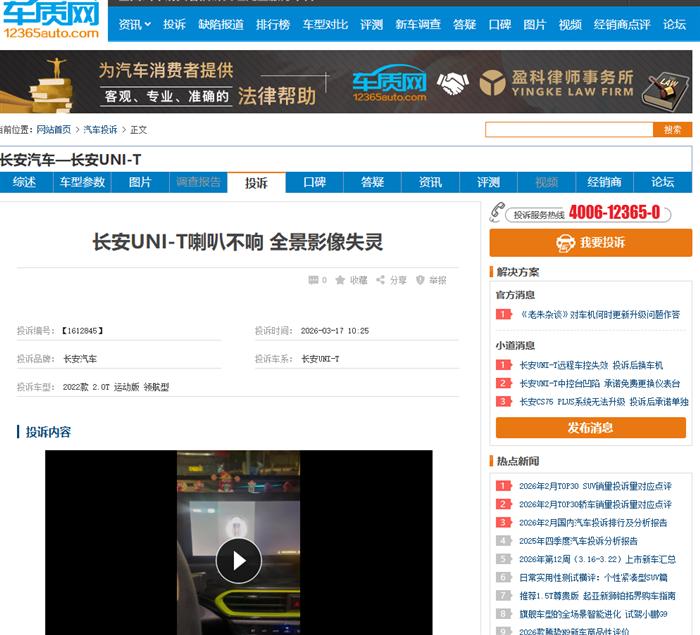Click the 发布消息 button
700x635 pixels.
[x=590, y=427]
